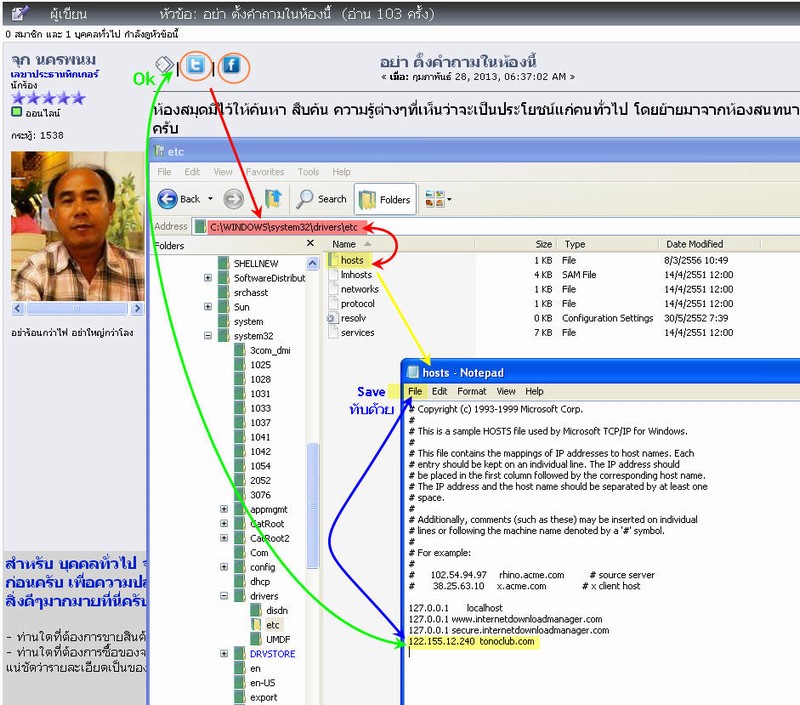Click the tonoclub.com hosts entry line
This screenshot has width=800, height=705.
472,641
